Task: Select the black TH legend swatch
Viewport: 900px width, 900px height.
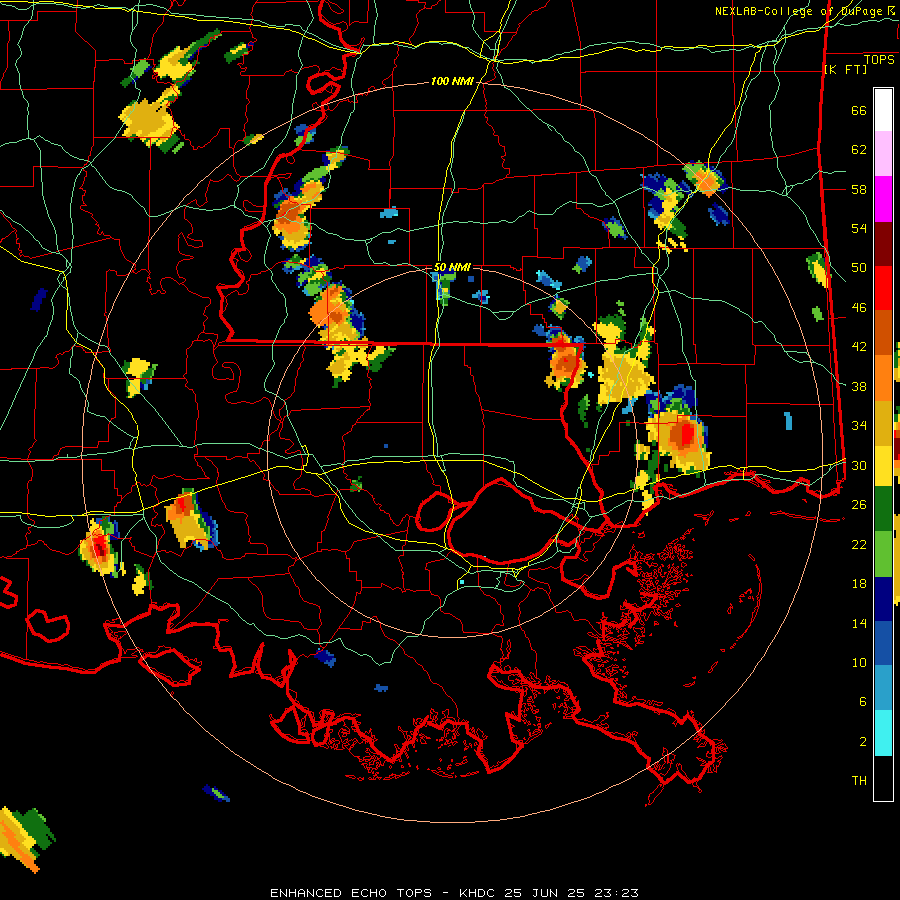Action: click(883, 778)
